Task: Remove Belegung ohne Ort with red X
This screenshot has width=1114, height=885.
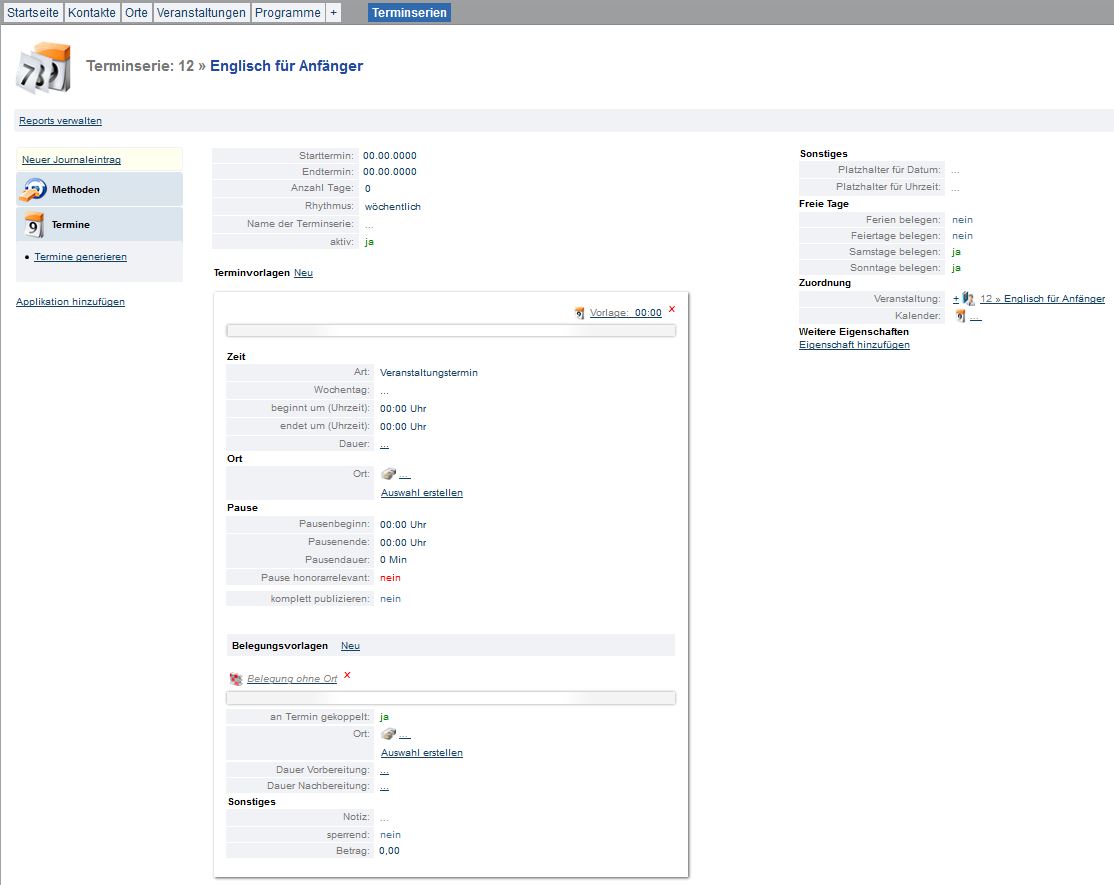Action: (x=347, y=675)
